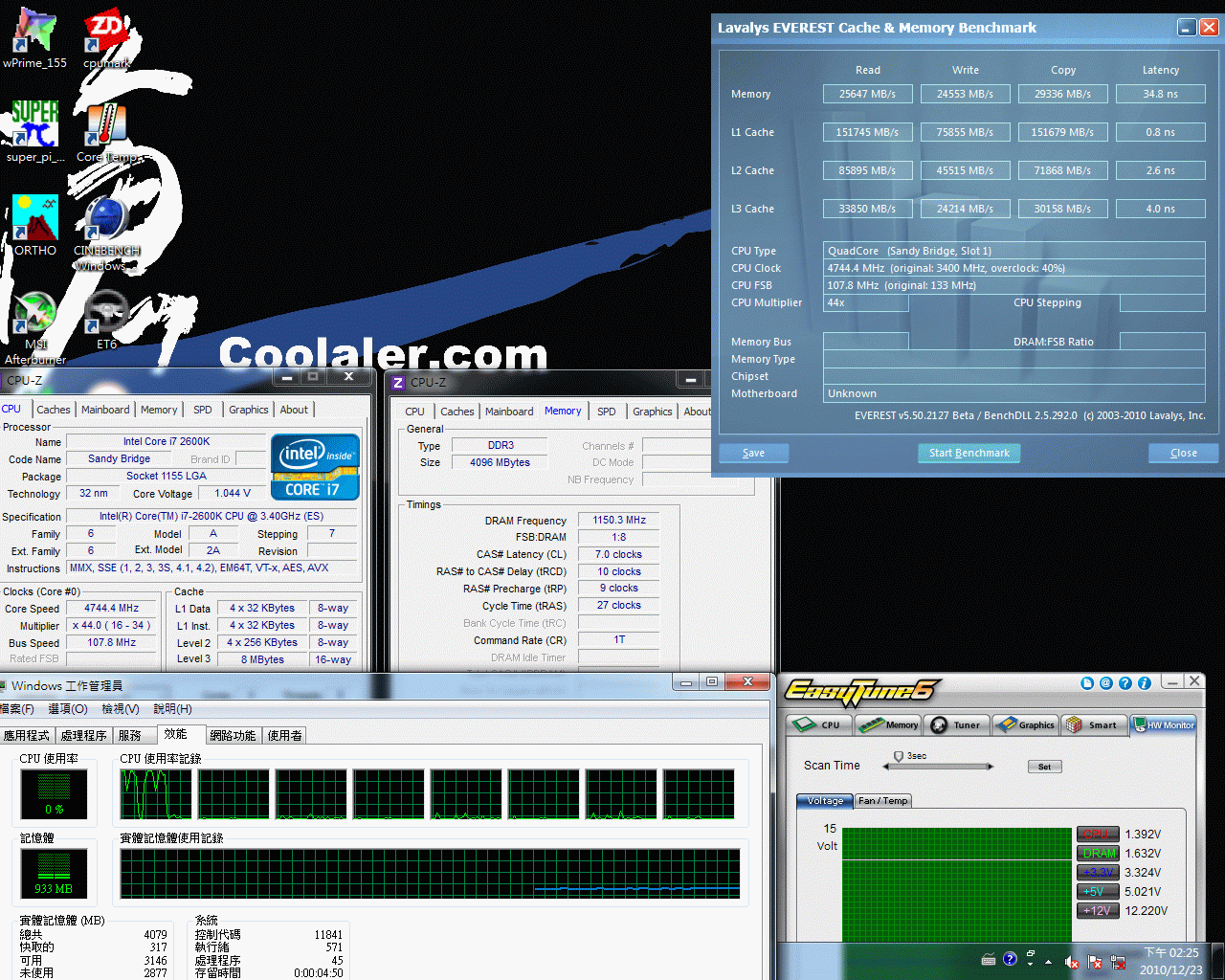
Task: Launch the ZD cpumark desktop shortcut
Action: (106, 38)
